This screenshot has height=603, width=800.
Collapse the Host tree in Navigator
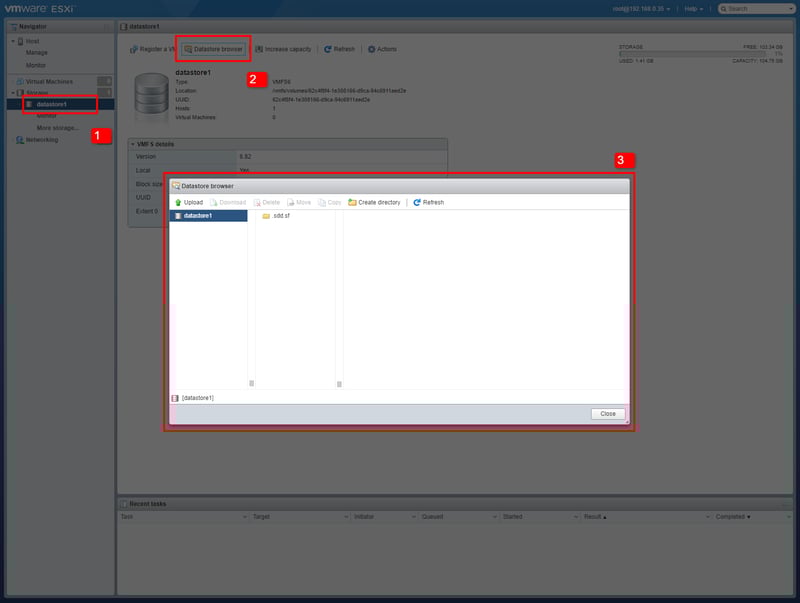pos(13,41)
